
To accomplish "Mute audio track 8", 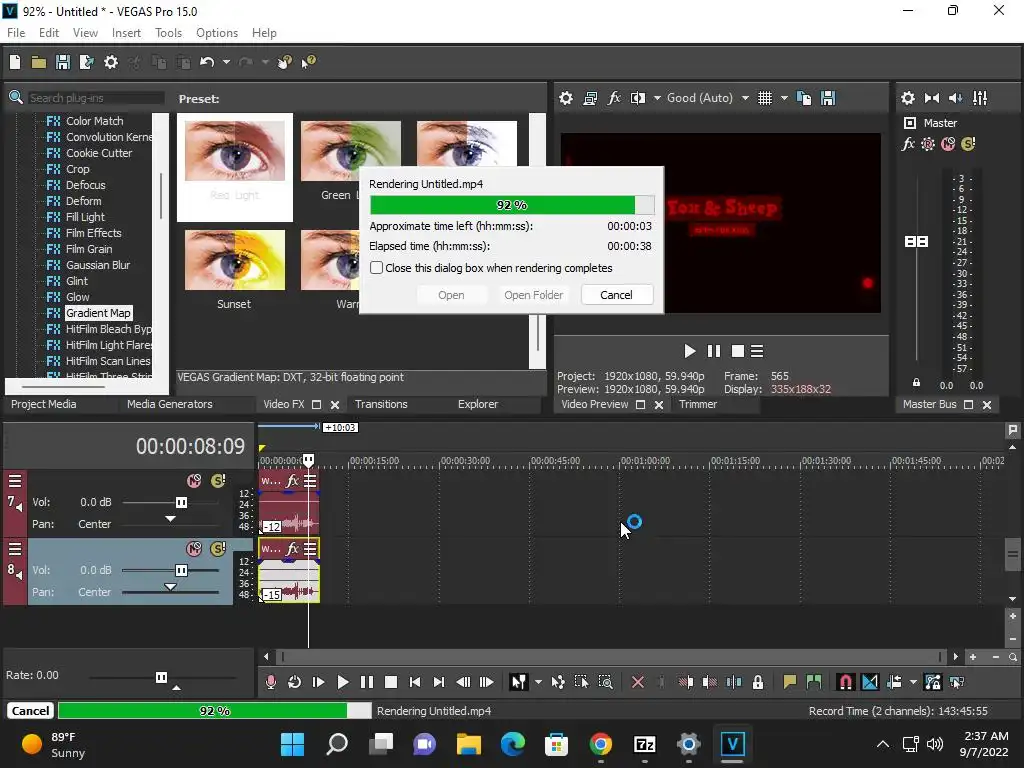I will coord(194,549).
